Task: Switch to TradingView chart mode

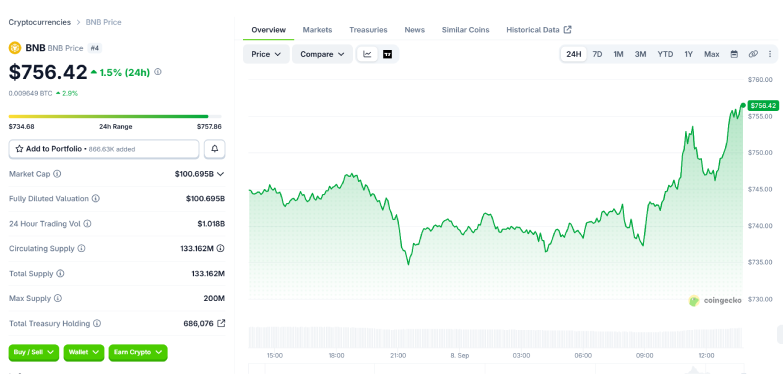Action: (388, 54)
